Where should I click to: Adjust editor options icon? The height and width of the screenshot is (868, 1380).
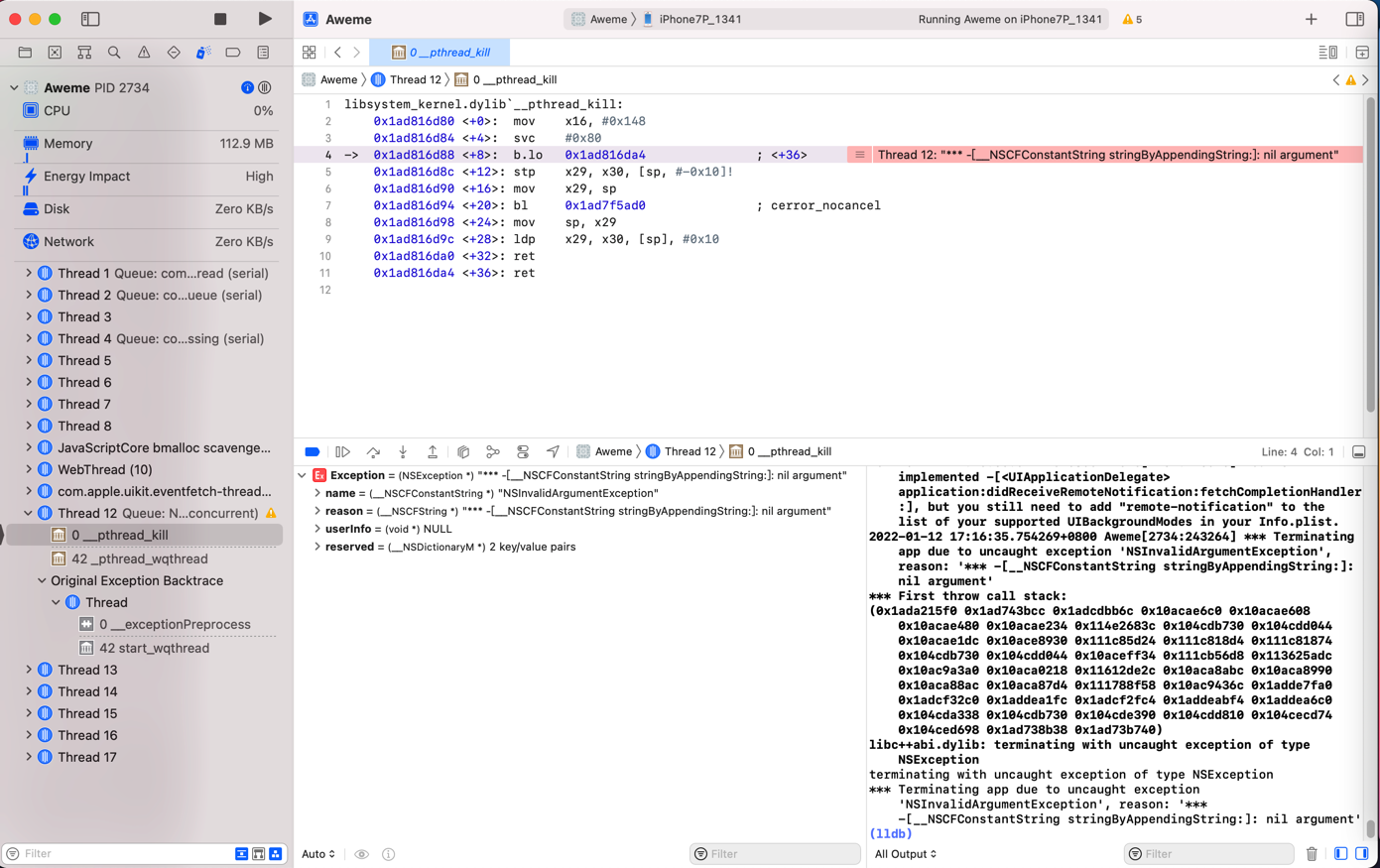pos(1327,53)
